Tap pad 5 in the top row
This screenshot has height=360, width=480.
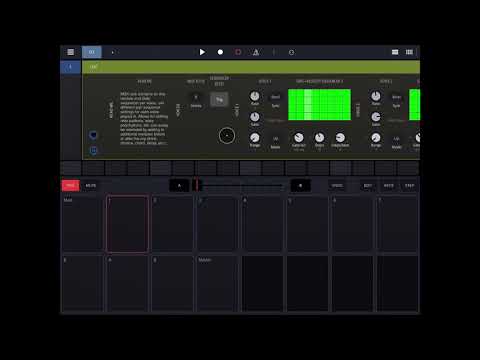click(307, 223)
